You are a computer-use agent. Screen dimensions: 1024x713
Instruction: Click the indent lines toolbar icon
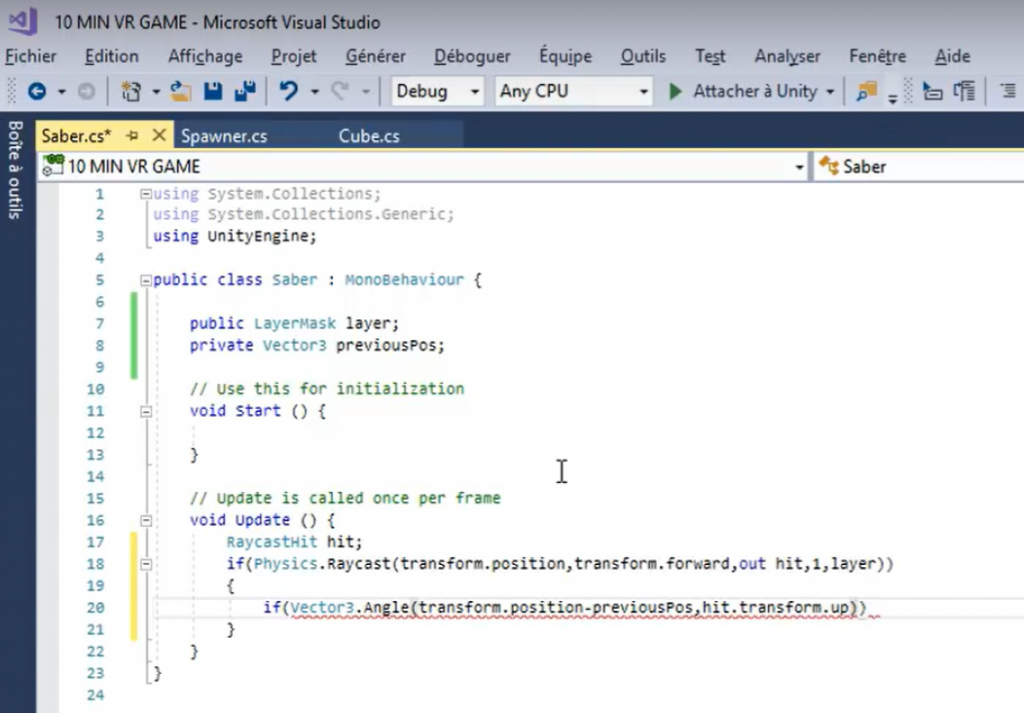(1008, 91)
